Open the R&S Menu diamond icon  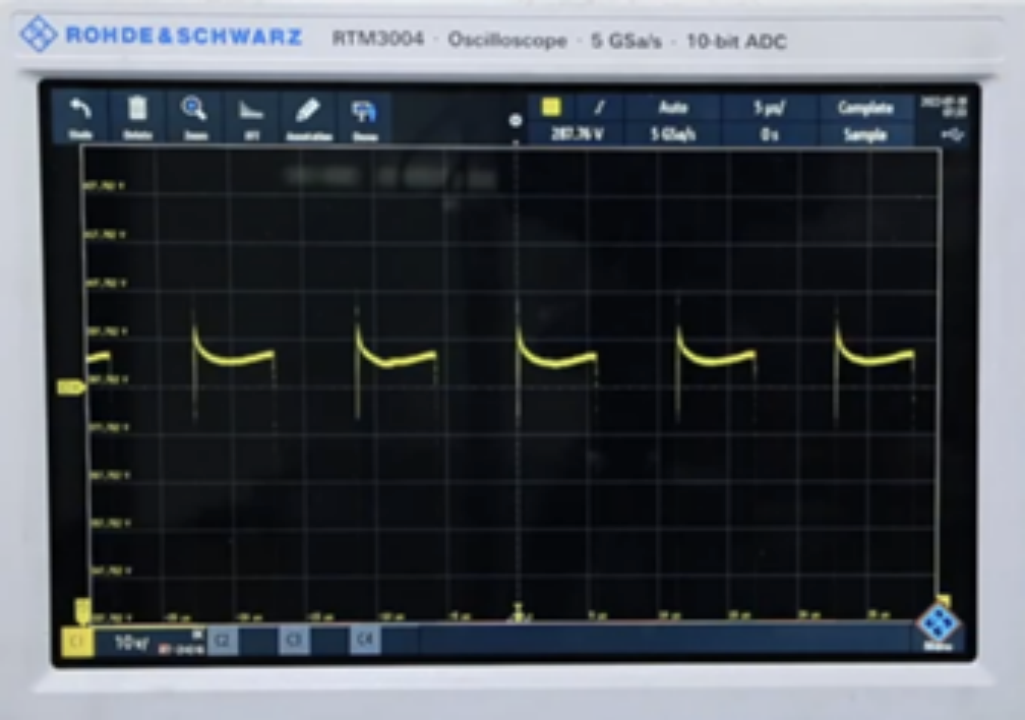tap(938, 626)
